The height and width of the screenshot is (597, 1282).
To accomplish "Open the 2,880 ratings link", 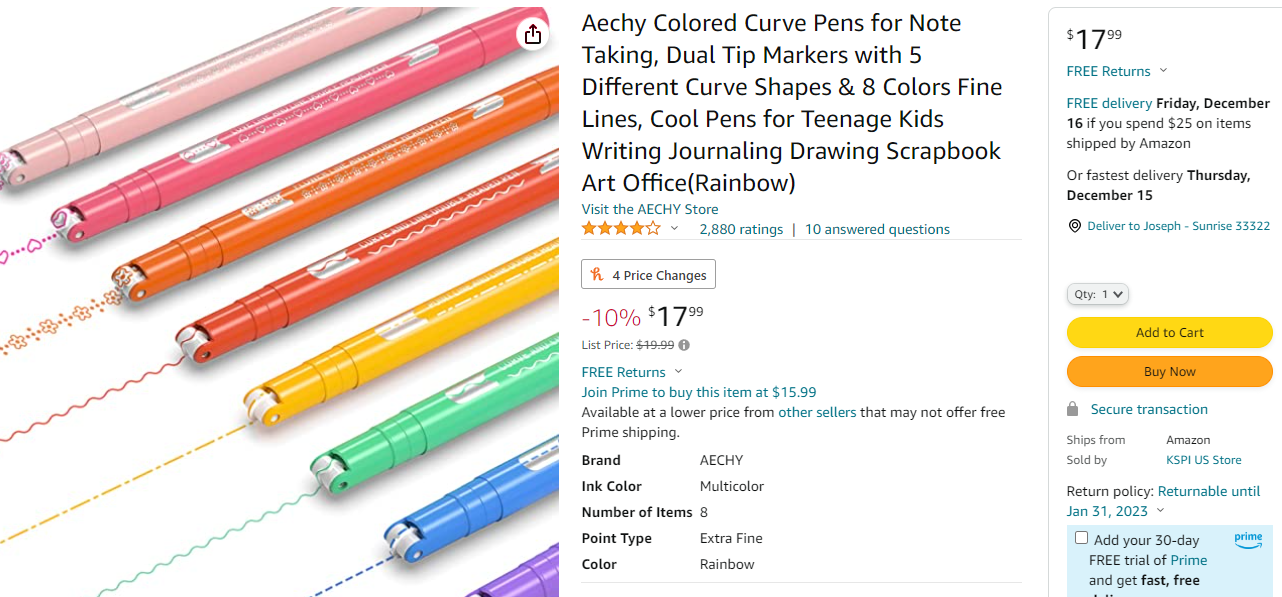I will pos(741,229).
